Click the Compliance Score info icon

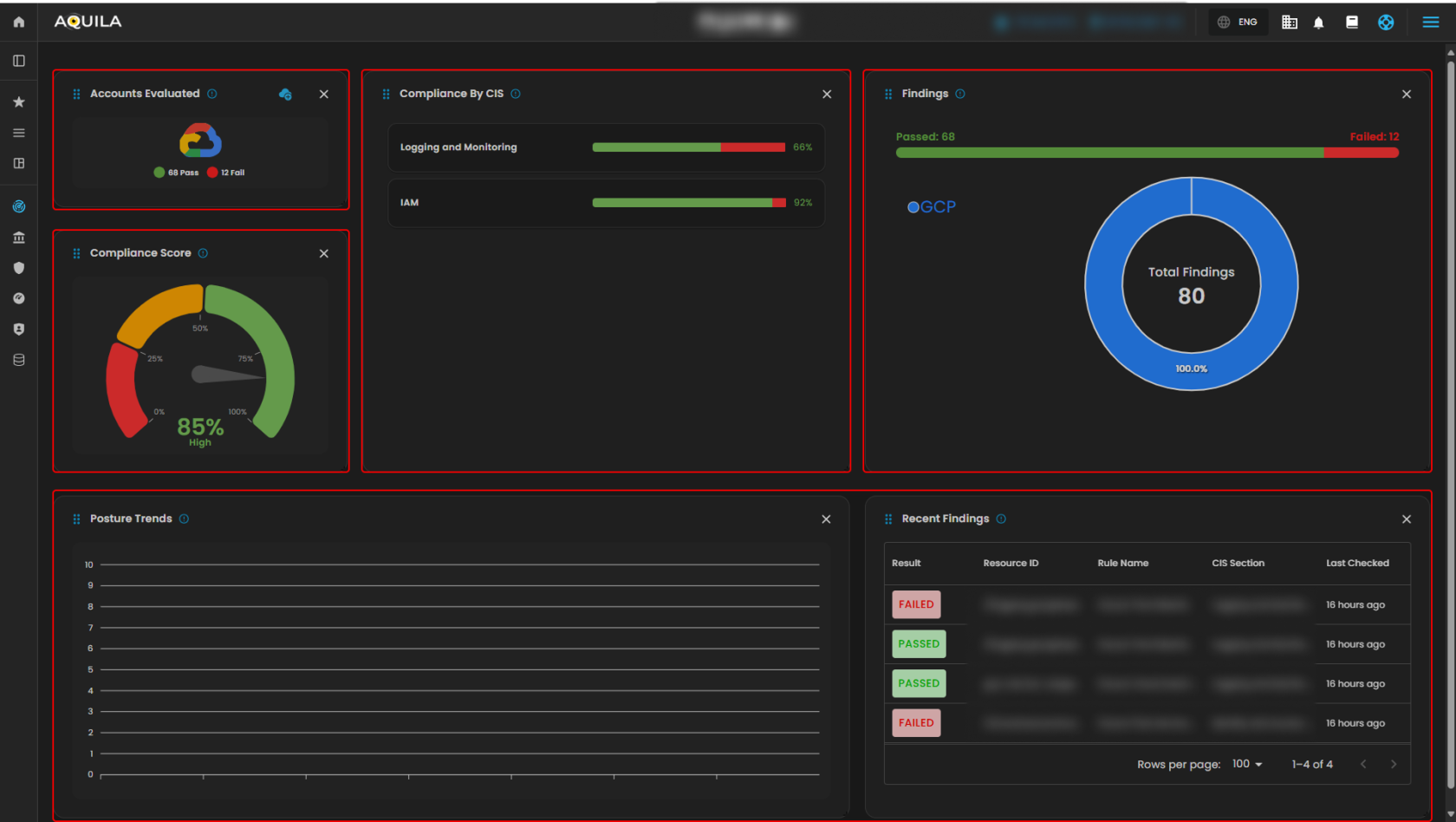203,253
